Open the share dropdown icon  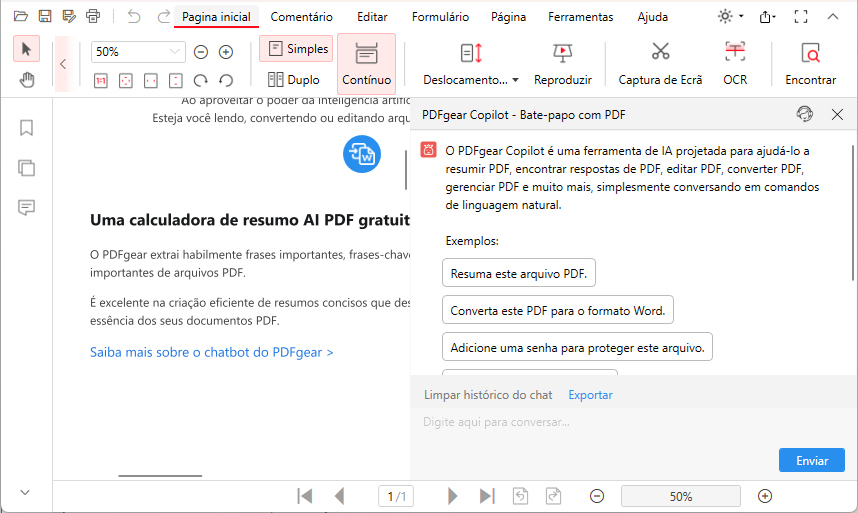tap(767, 17)
